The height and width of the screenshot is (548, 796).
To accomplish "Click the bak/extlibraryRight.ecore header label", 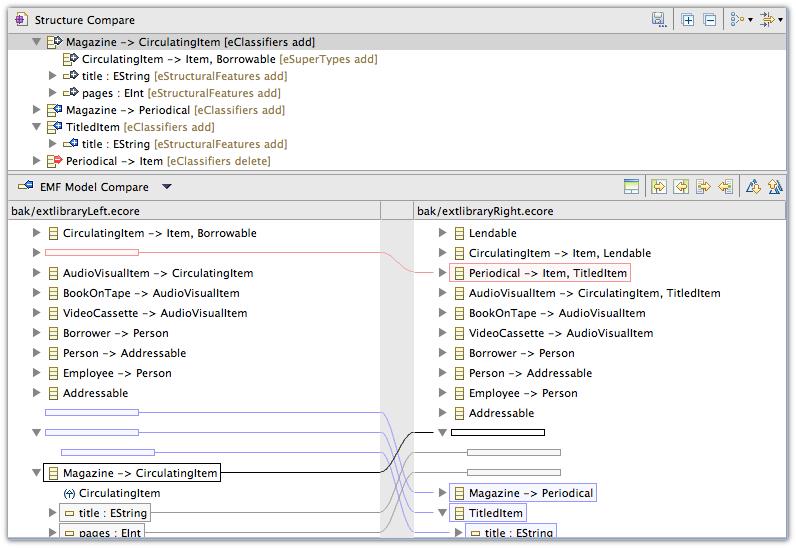I will 485,211.
